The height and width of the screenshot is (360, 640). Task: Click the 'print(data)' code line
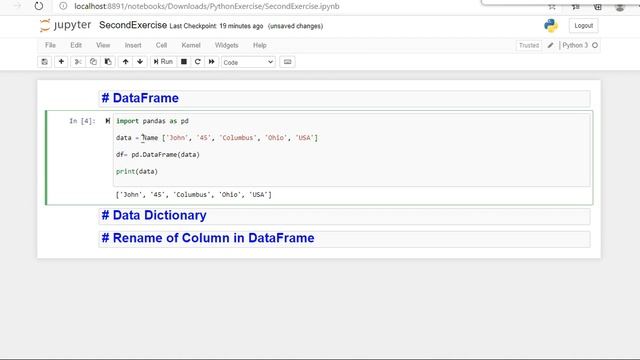[x=137, y=171]
